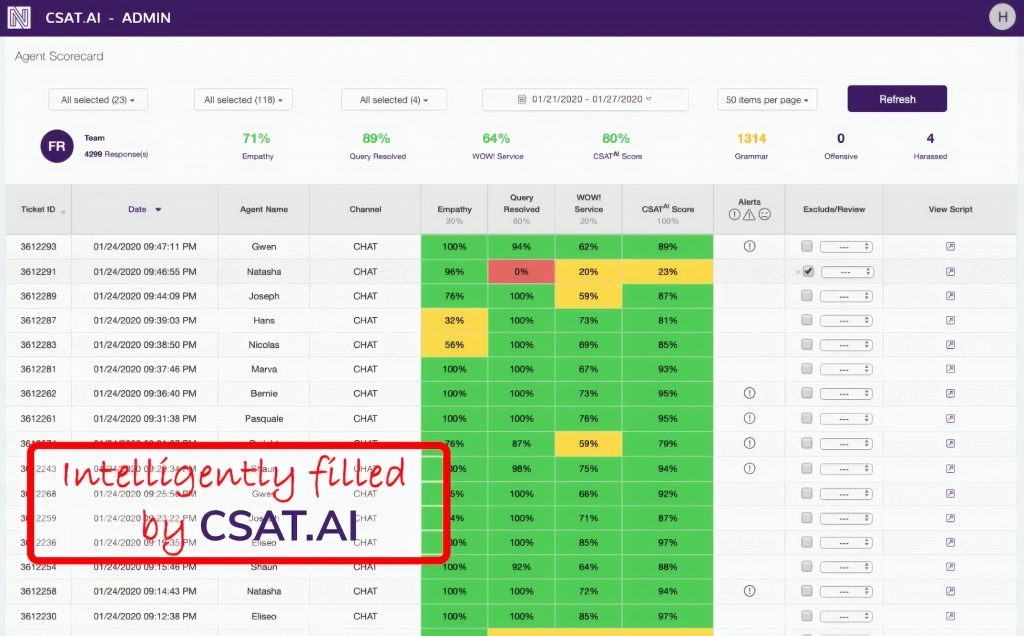Enable Exclude/Review checkbox for ticket 3612289

click(x=806, y=296)
